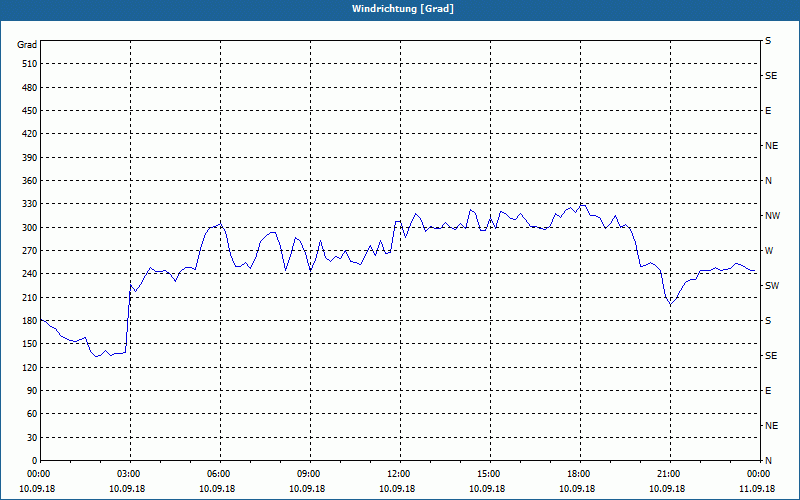800x500 pixels.
Task: Select the E compass label beside the 90 gridline
Action: click(768, 391)
